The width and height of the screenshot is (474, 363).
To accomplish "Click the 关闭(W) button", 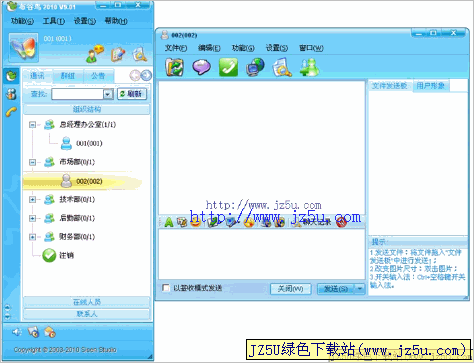I will point(290,289).
